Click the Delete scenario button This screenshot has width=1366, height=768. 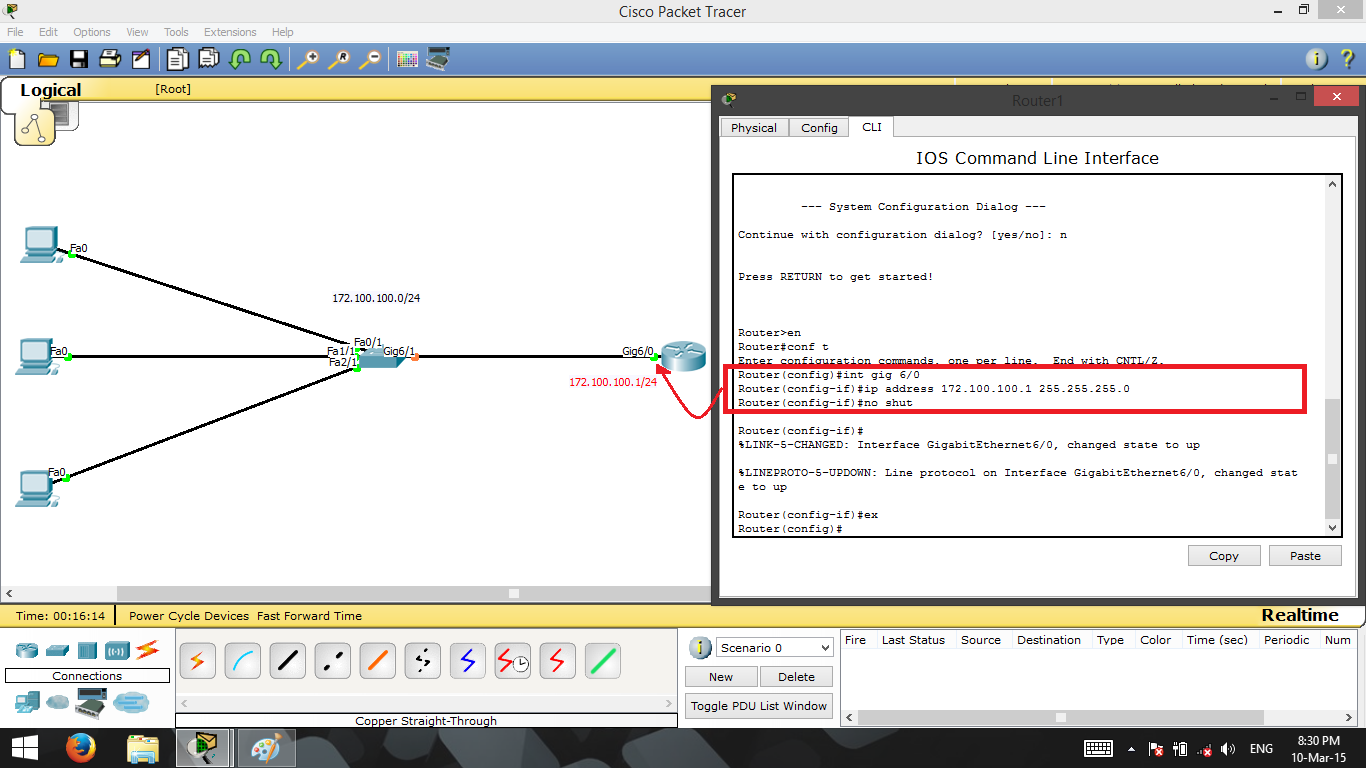click(x=796, y=677)
